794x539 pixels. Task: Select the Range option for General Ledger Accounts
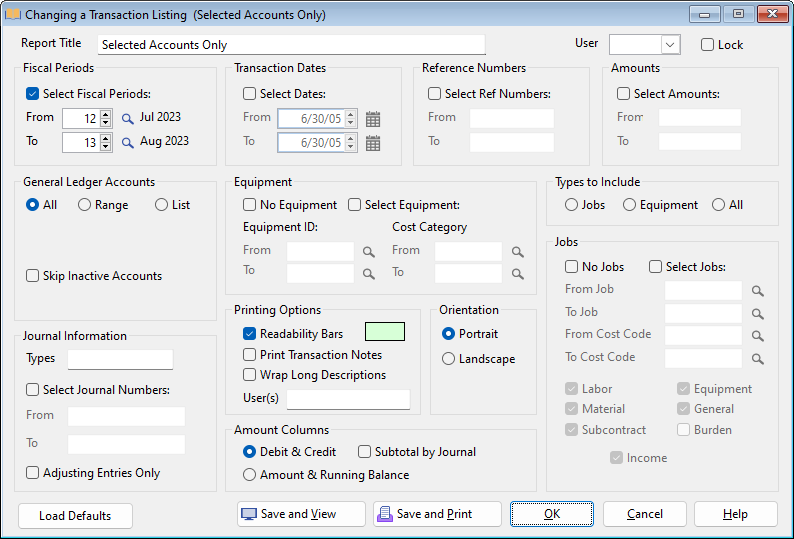(84, 205)
